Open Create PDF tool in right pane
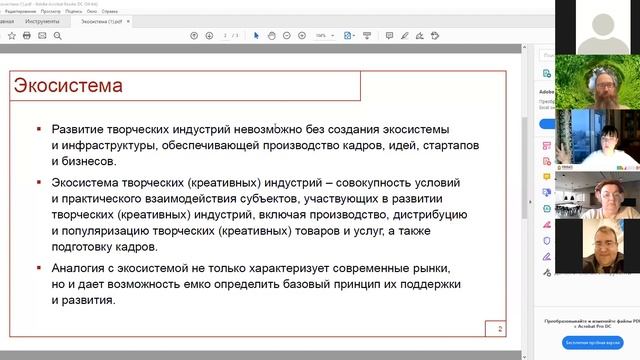The image size is (640, 360). point(547,161)
